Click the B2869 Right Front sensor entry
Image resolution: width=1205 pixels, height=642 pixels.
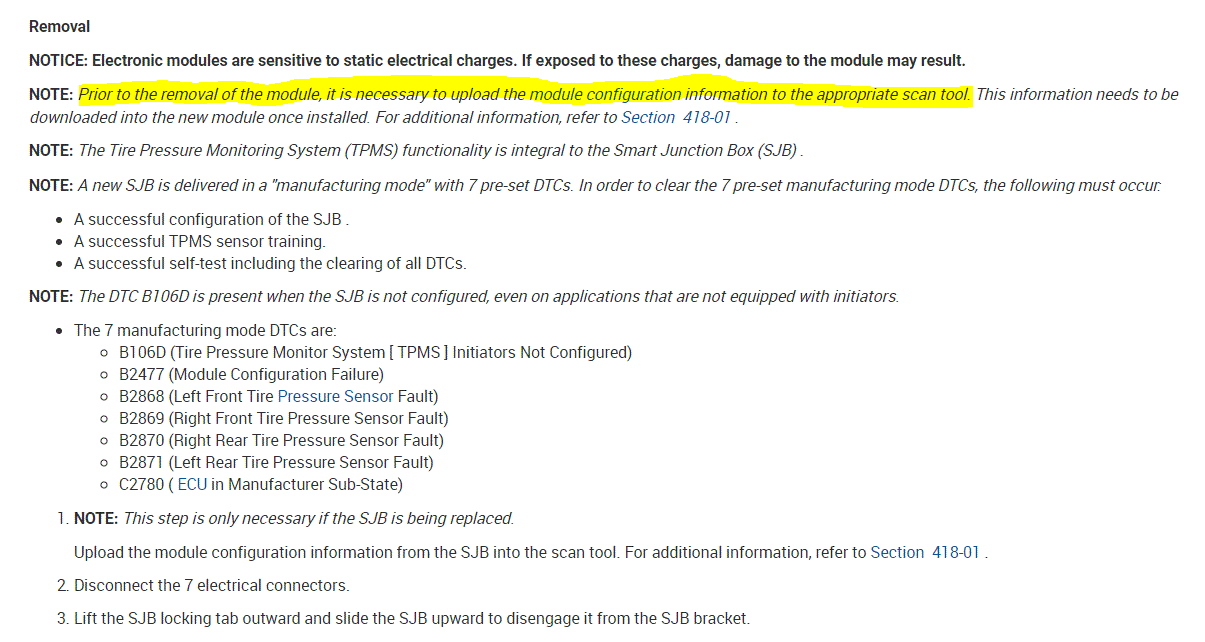click(x=283, y=418)
